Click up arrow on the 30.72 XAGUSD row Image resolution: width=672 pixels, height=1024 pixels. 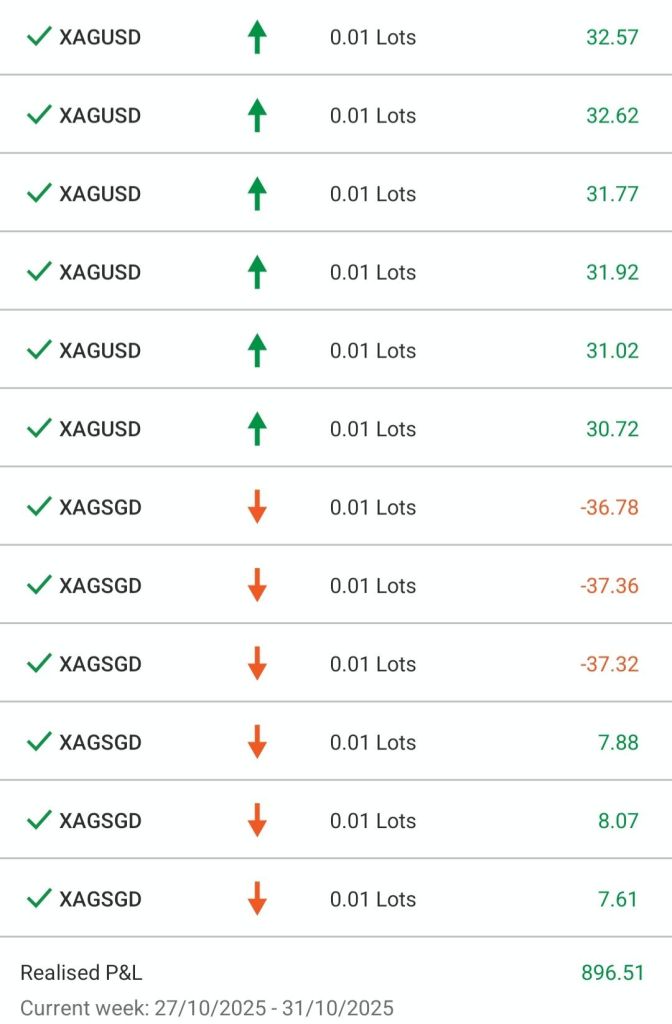(257, 429)
